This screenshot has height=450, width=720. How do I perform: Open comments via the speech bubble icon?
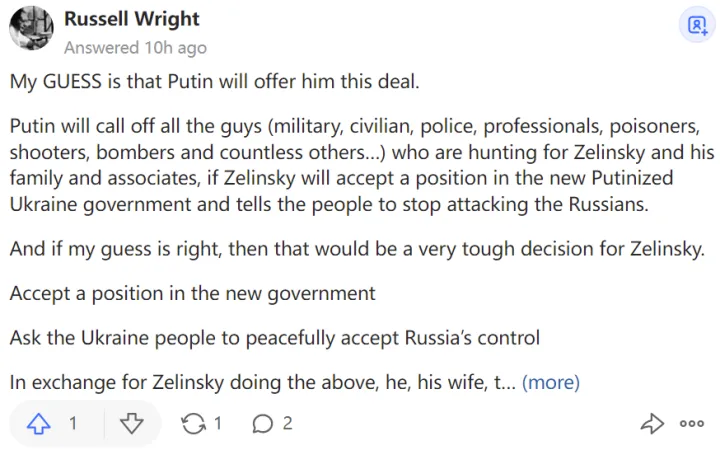tap(262, 423)
